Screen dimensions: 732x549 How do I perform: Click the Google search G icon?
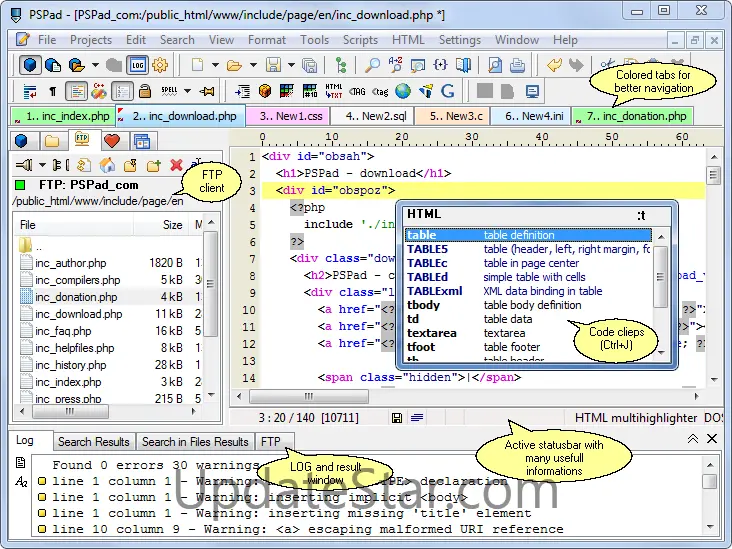[447, 91]
